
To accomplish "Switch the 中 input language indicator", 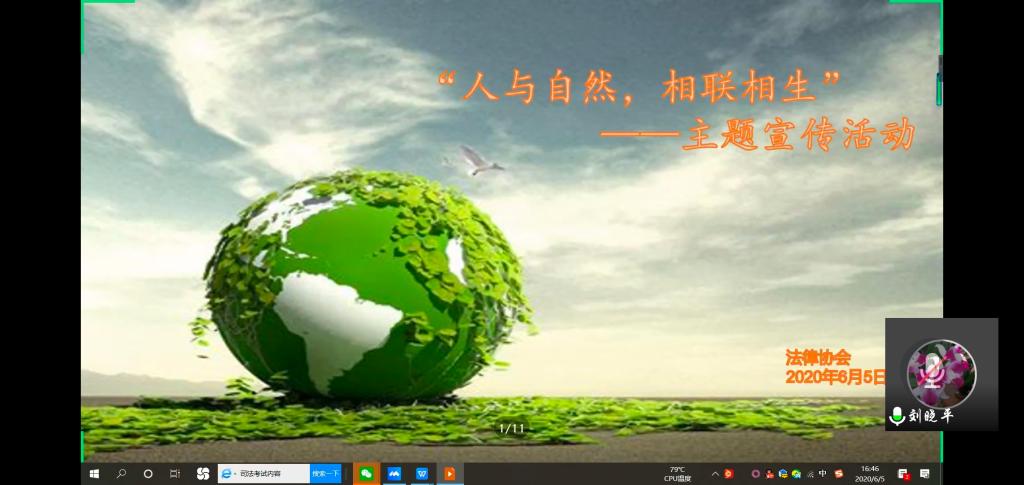I will 822,473.
